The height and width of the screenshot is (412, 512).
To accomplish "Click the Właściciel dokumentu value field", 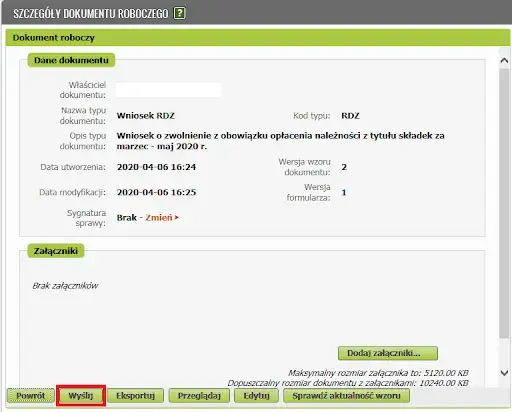I will click(x=168, y=90).
